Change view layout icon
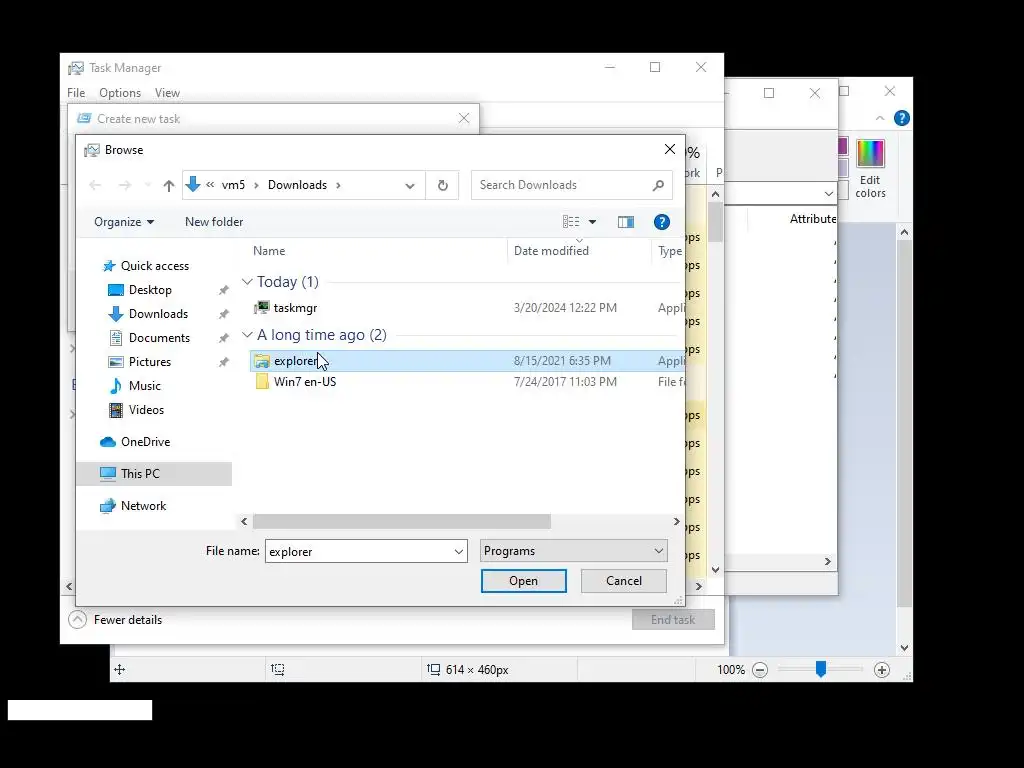1024x768 pixels. click(x=571, y=222)
